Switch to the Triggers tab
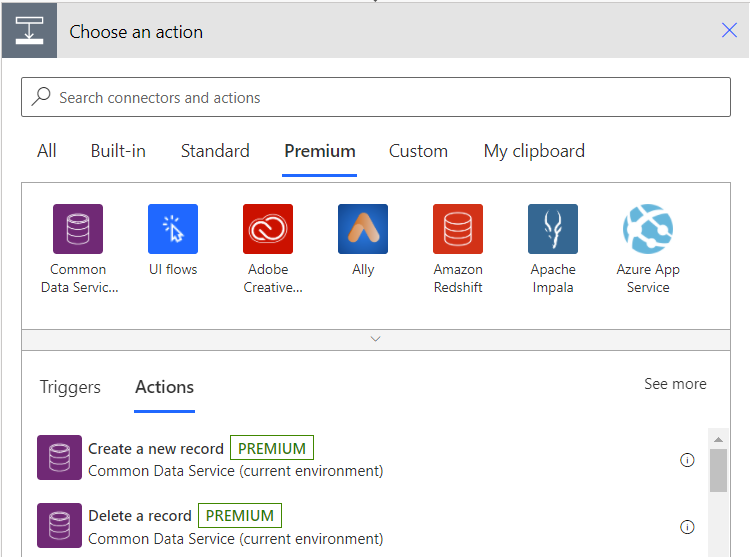The height and width of the screenshot is (557, 750). pyautogui.click(x=70, y=388)
